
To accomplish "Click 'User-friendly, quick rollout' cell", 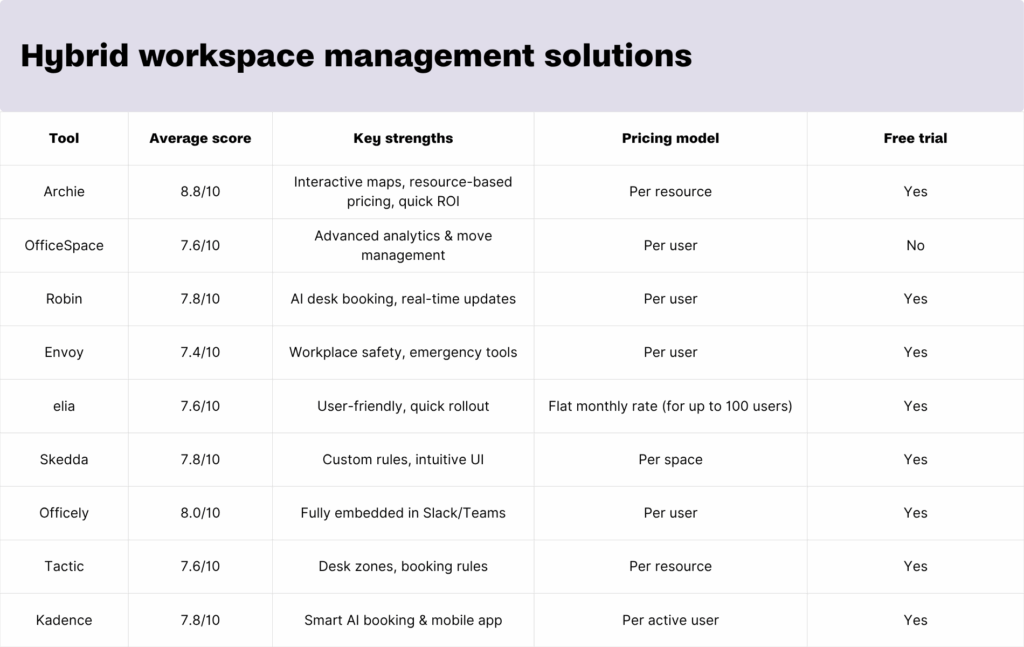I will tap(403, 406).
